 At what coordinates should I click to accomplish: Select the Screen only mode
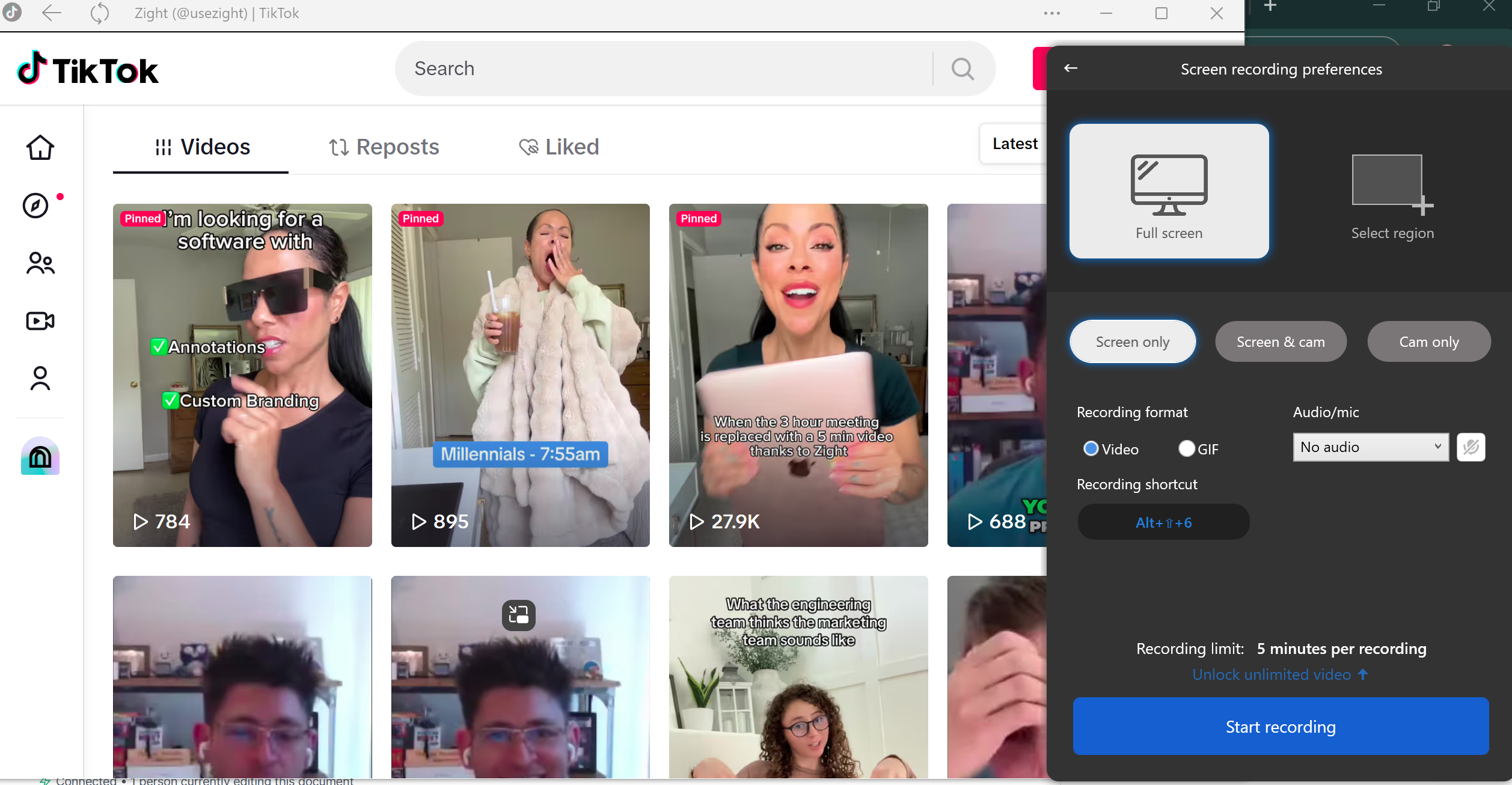point(1133,341)
